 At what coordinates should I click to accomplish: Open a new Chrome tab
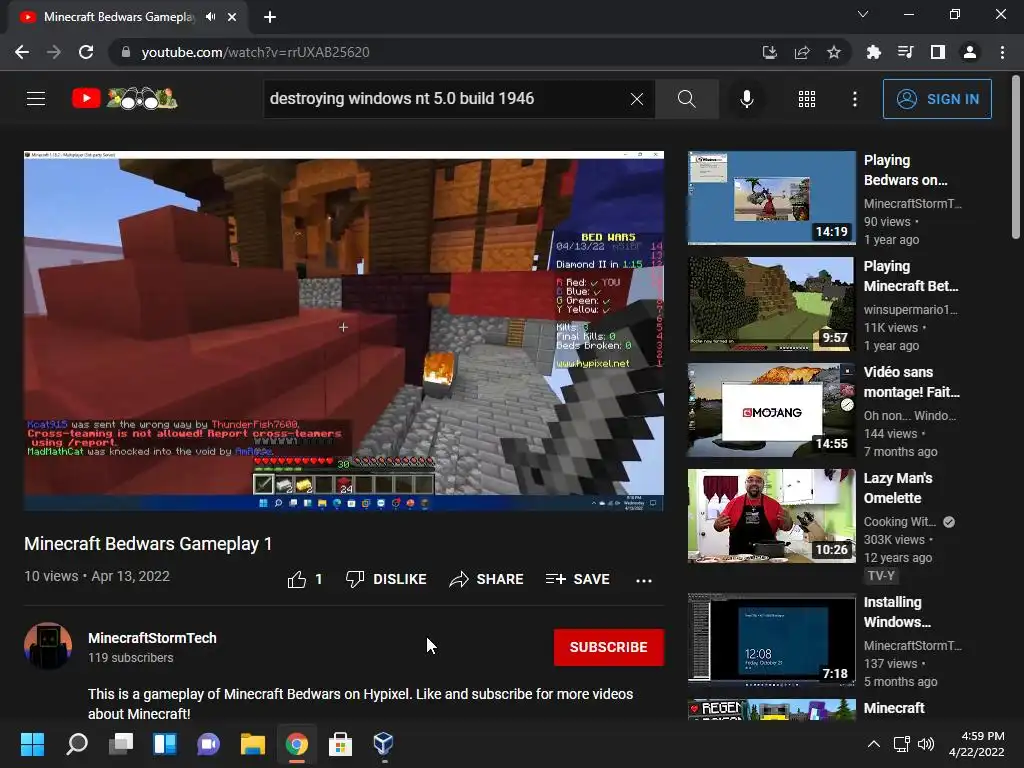tap(270, 18)
